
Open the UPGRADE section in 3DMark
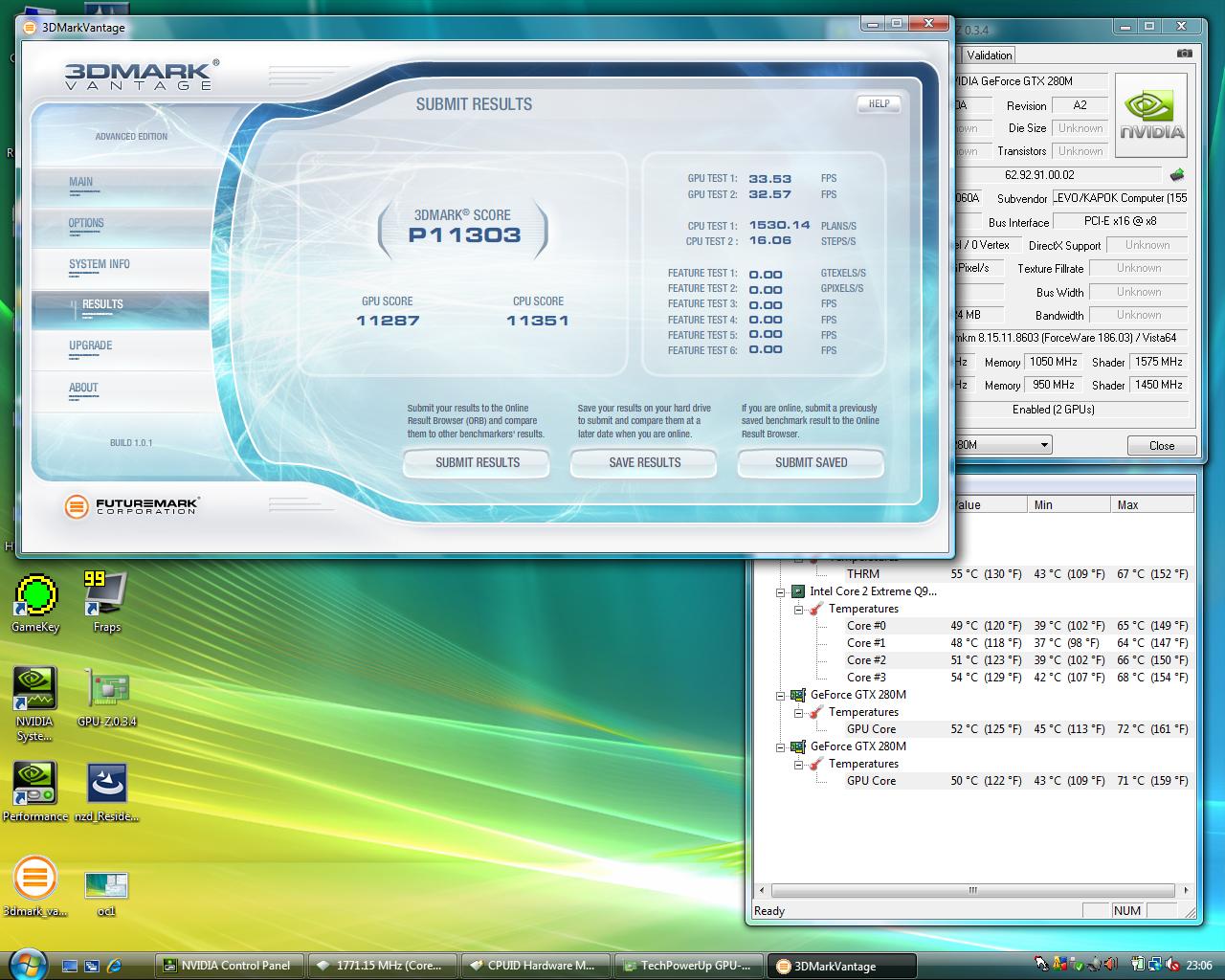[121, 350]
